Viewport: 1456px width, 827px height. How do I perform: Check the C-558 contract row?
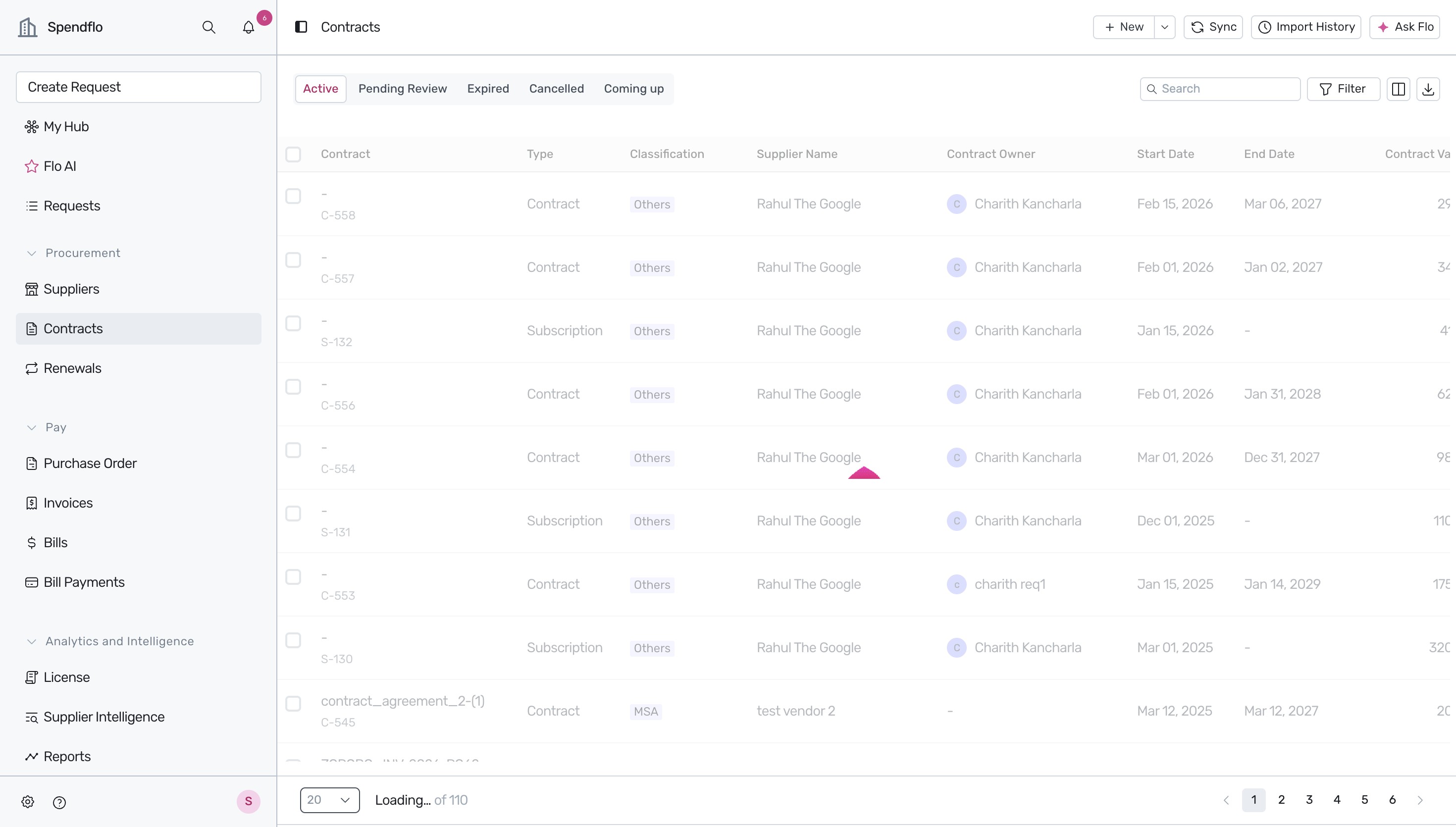(x=293, y=197)
